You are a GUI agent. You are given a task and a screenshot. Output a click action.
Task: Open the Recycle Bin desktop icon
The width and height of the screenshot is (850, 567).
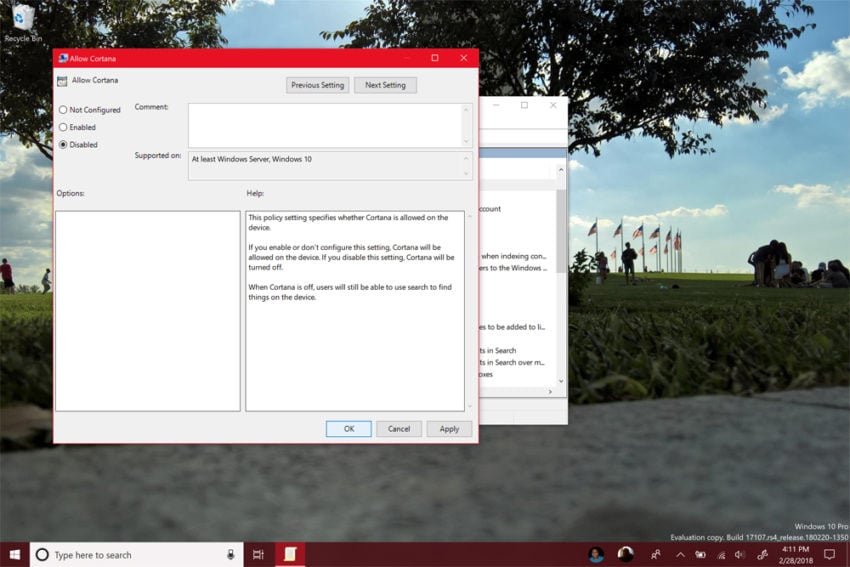point(22,23)
